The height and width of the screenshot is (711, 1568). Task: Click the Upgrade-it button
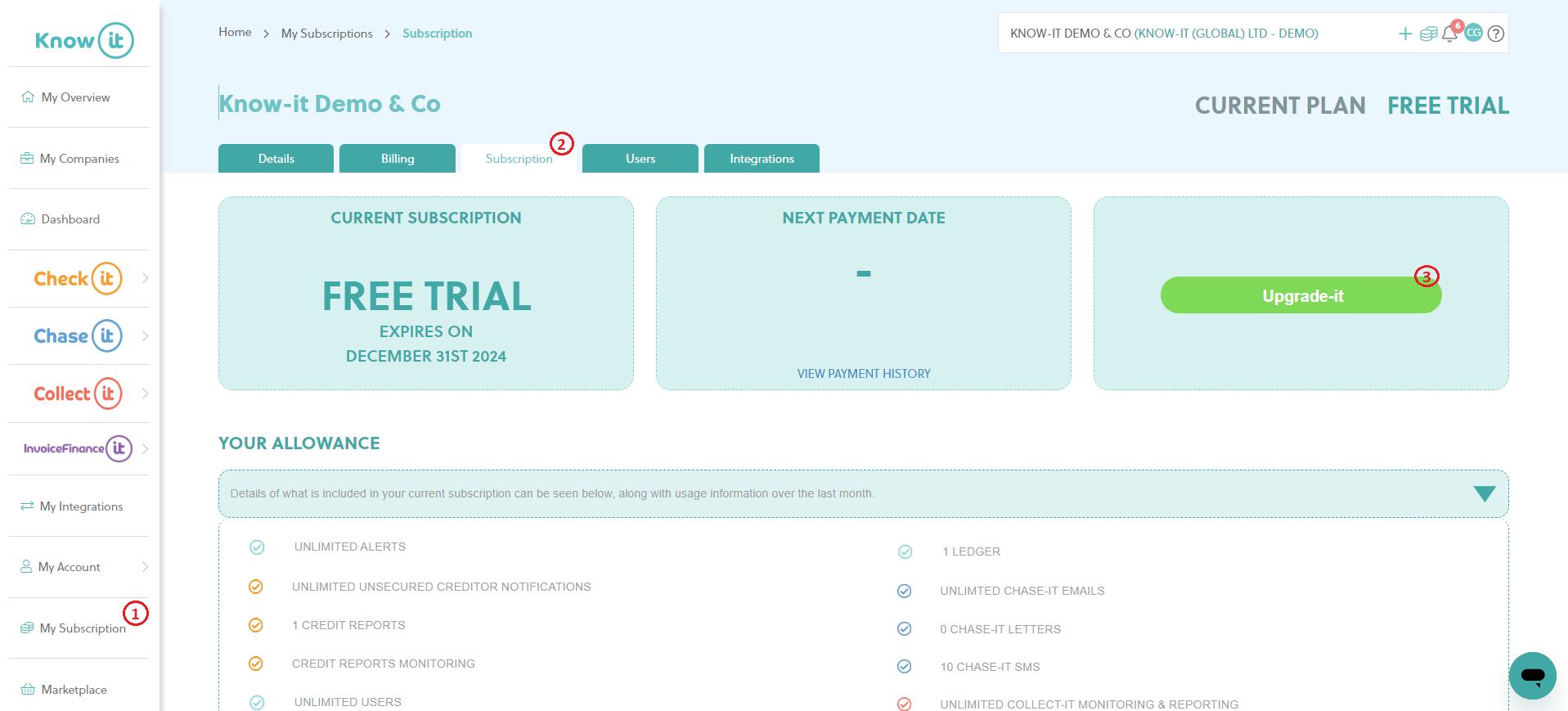[1301, 295]
